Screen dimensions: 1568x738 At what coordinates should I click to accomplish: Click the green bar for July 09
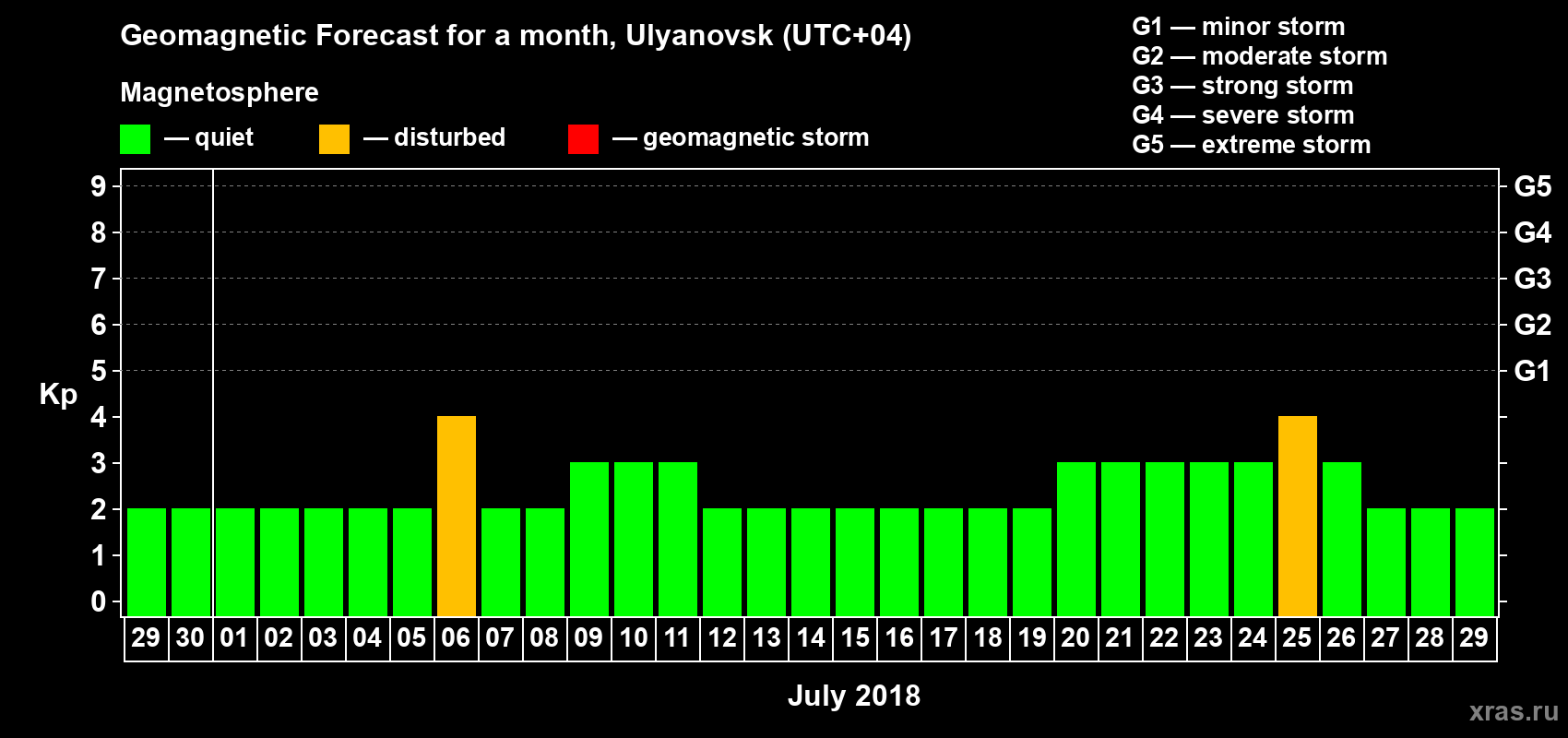pyautogui.click(x=589, y=540)
